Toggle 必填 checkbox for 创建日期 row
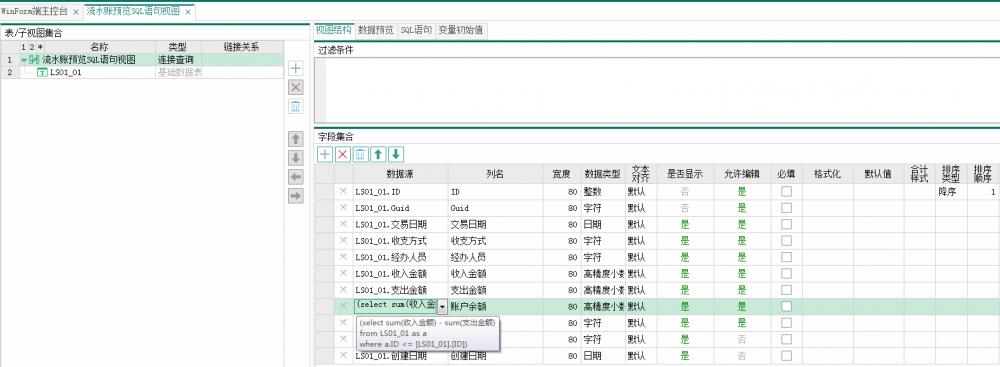1000x367 pixels. pos(786,356)
